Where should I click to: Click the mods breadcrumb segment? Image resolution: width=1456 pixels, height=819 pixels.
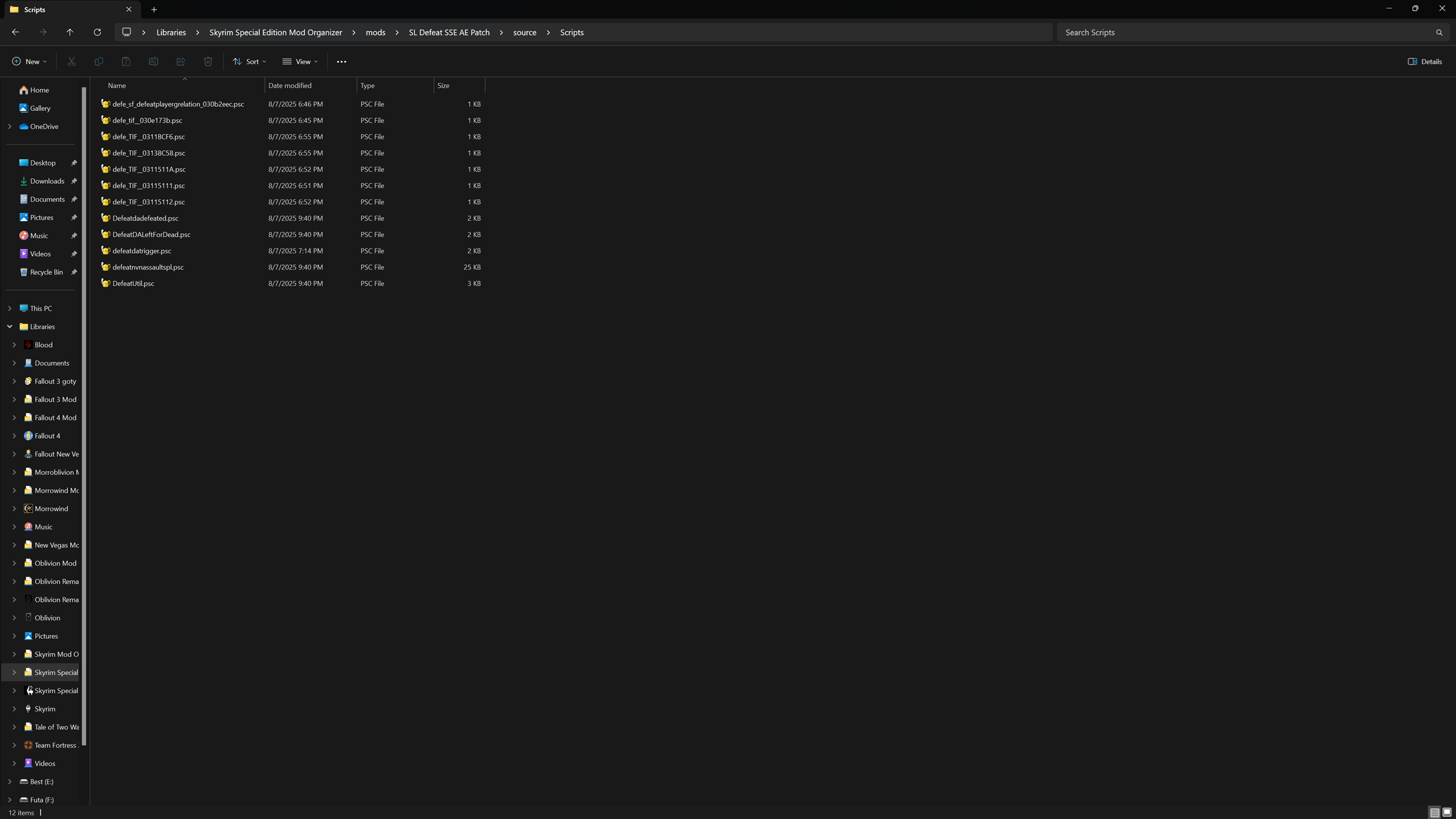[375, 32]
